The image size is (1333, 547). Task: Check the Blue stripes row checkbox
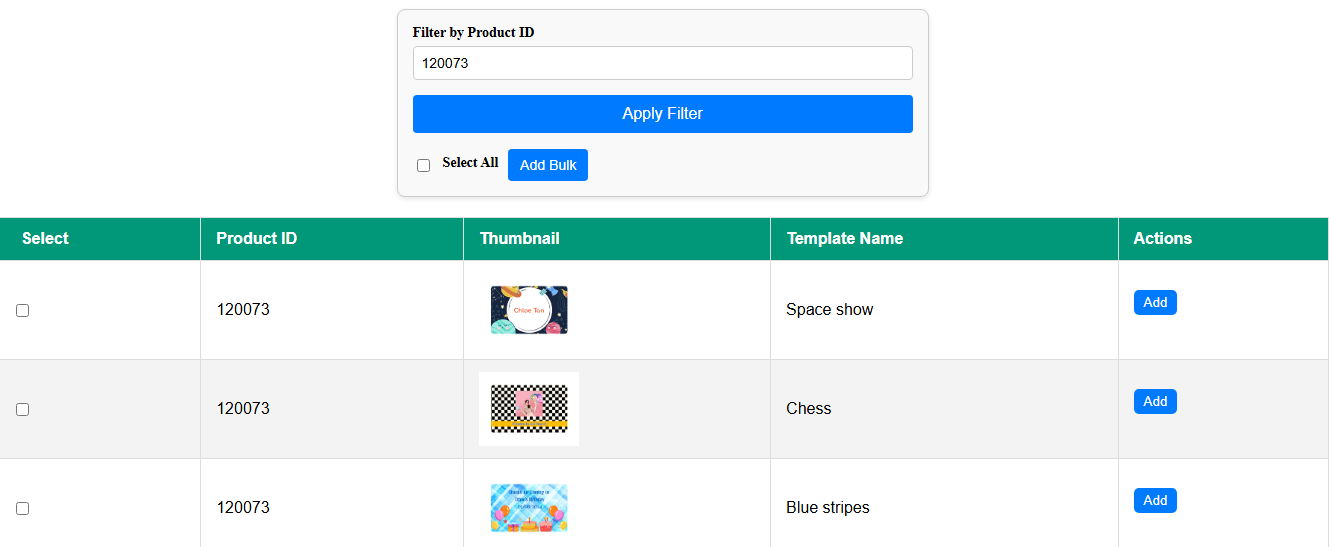tap(22, 509)
